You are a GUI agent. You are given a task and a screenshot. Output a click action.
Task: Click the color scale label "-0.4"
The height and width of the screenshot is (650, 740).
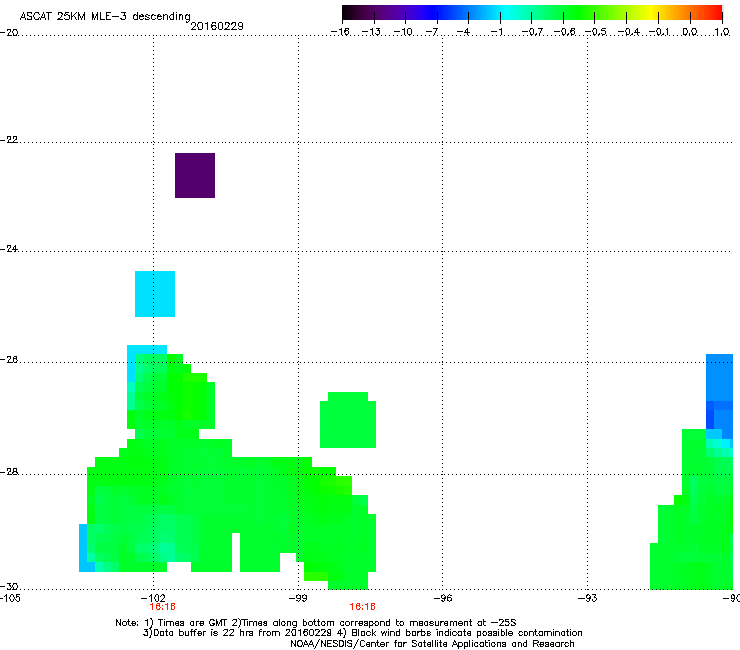(x=629, y=32)
